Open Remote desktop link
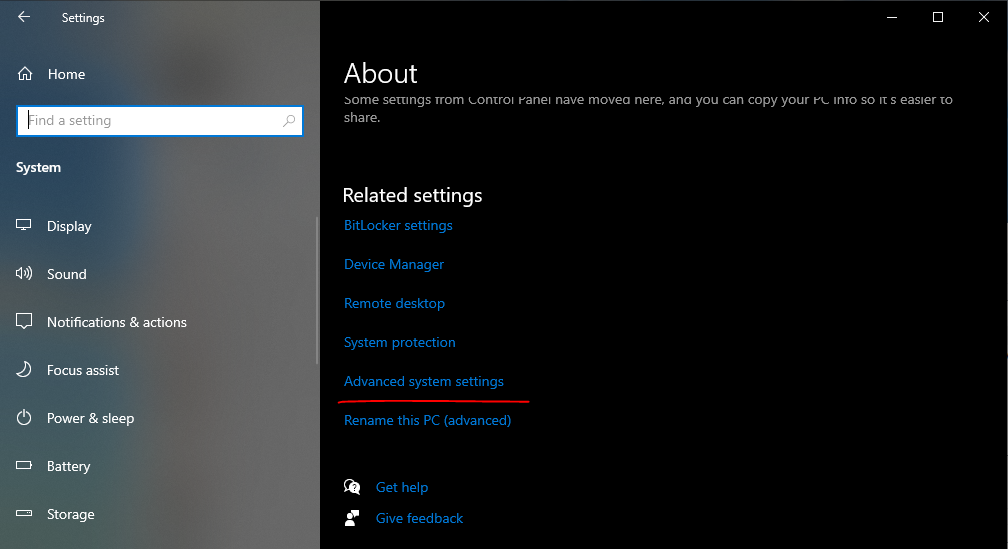This screenshot has height=549, width=1008. [x=394, y=303]
